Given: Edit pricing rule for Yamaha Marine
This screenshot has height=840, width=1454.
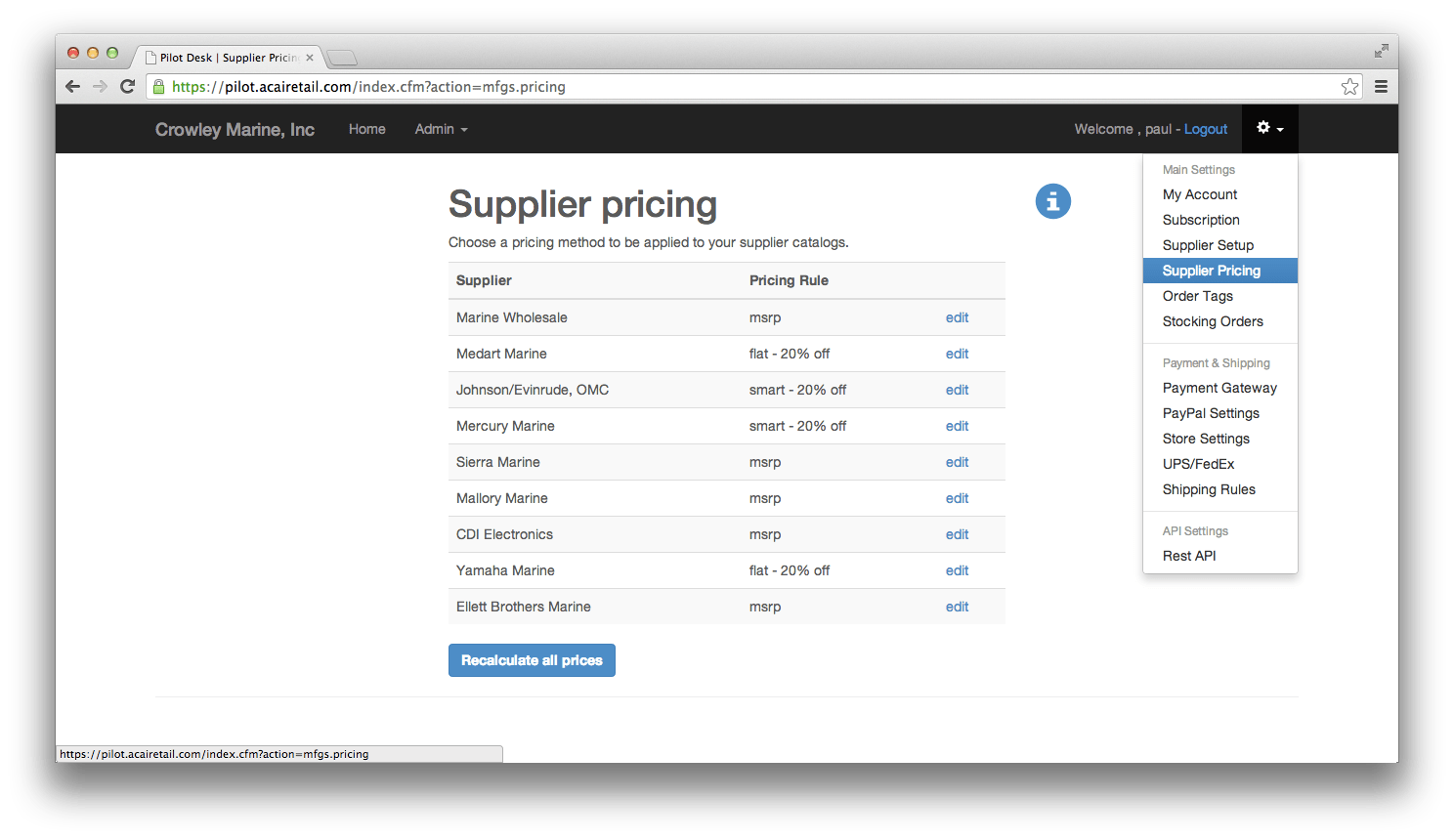Looking at the screenshot, I should click(957, 570).
